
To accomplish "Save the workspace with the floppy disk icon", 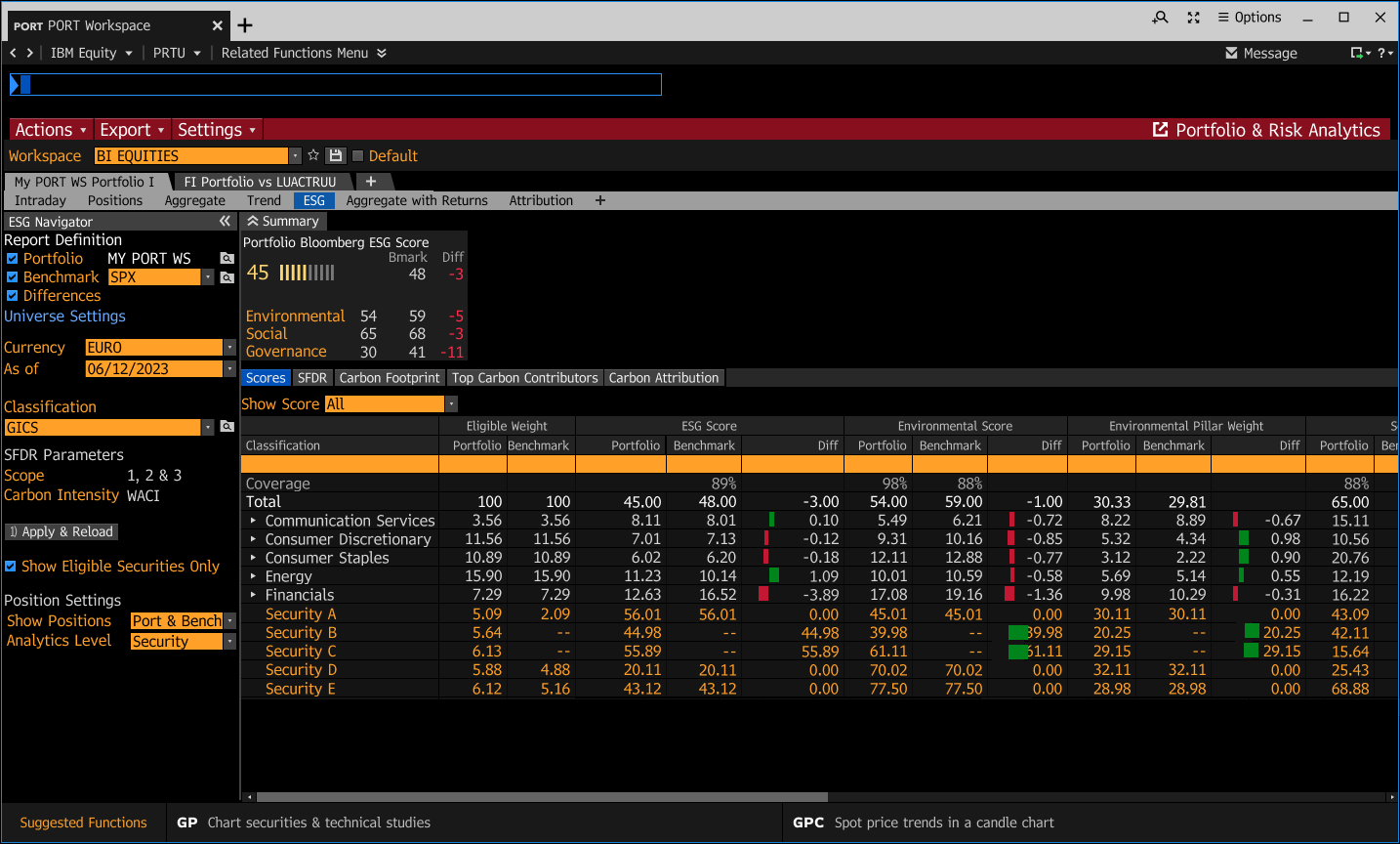I will click(336, 155).
